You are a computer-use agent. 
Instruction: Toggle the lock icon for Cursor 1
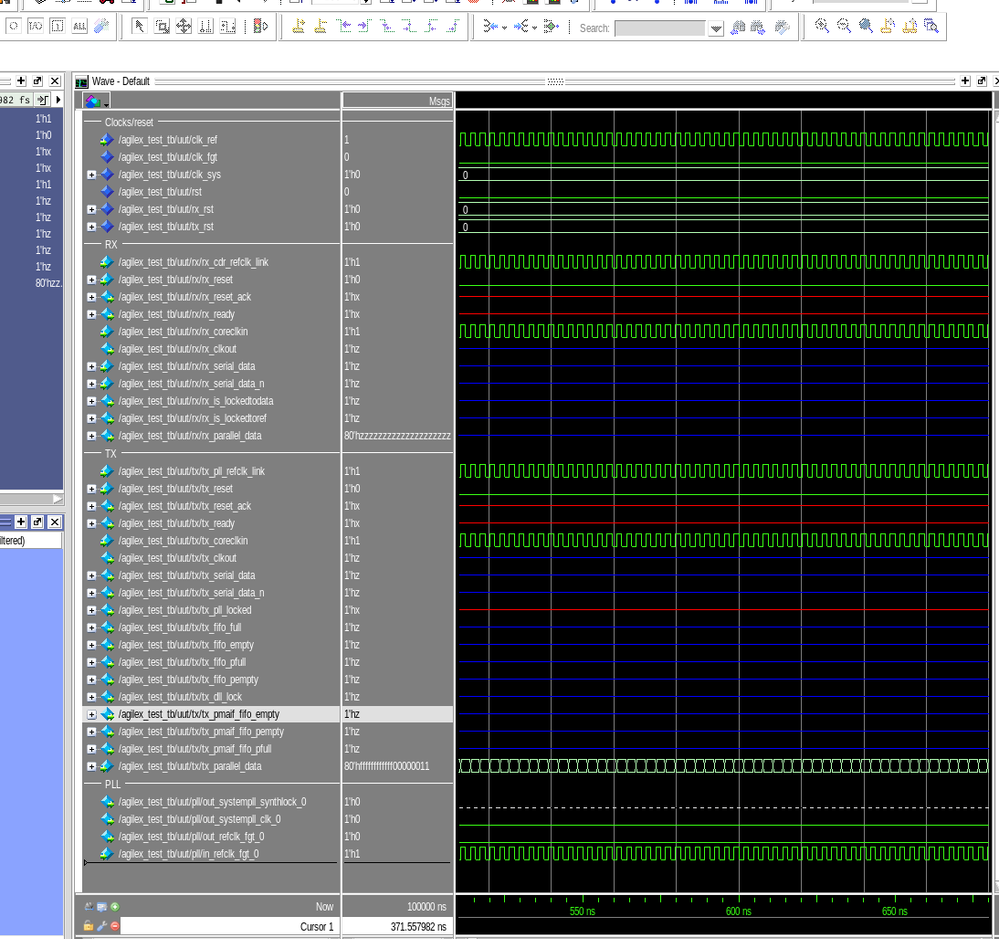click(88, 926)
